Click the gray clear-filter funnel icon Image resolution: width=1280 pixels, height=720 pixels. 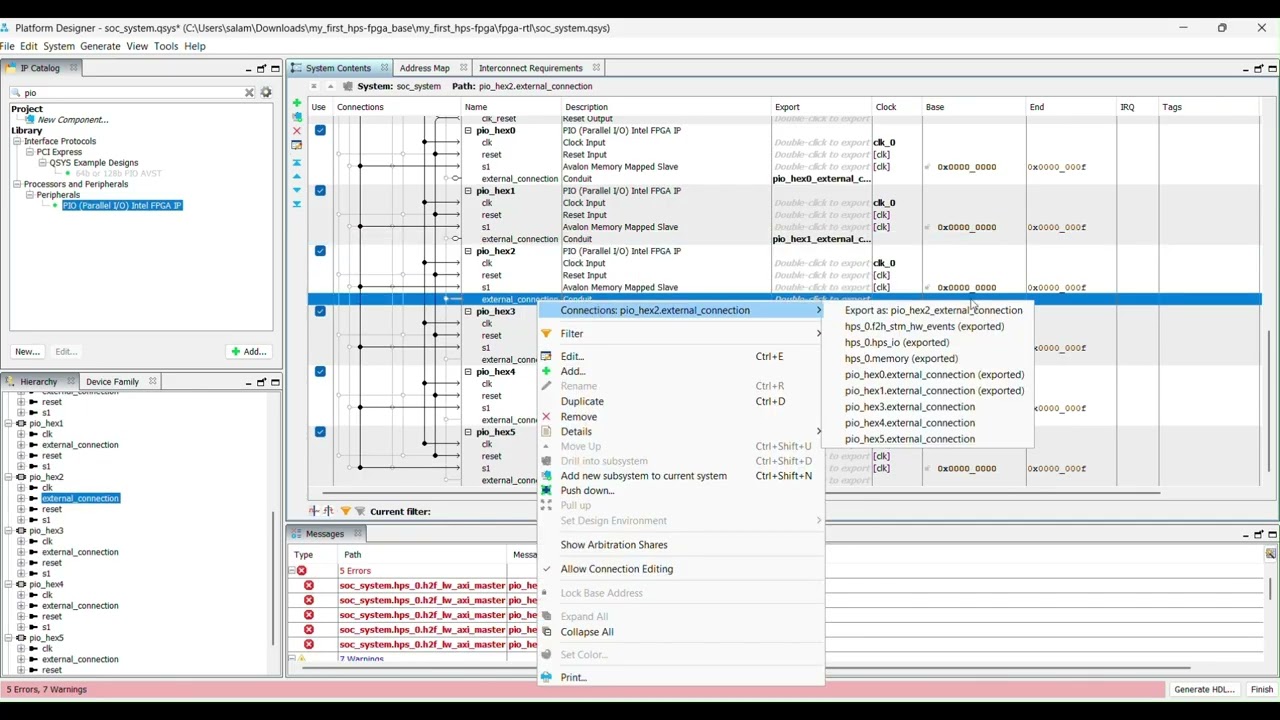360,511
